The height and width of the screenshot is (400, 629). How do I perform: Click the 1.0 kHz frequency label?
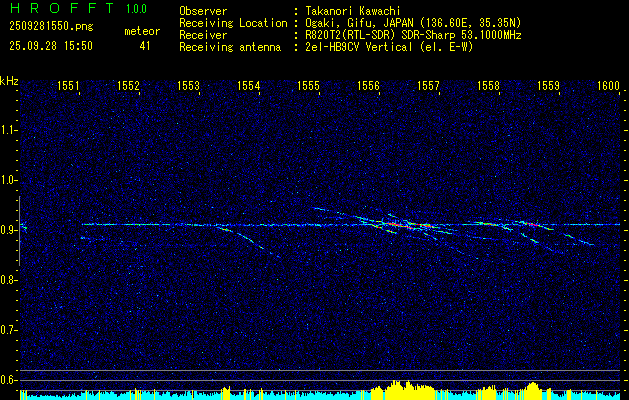coord(8,180)
